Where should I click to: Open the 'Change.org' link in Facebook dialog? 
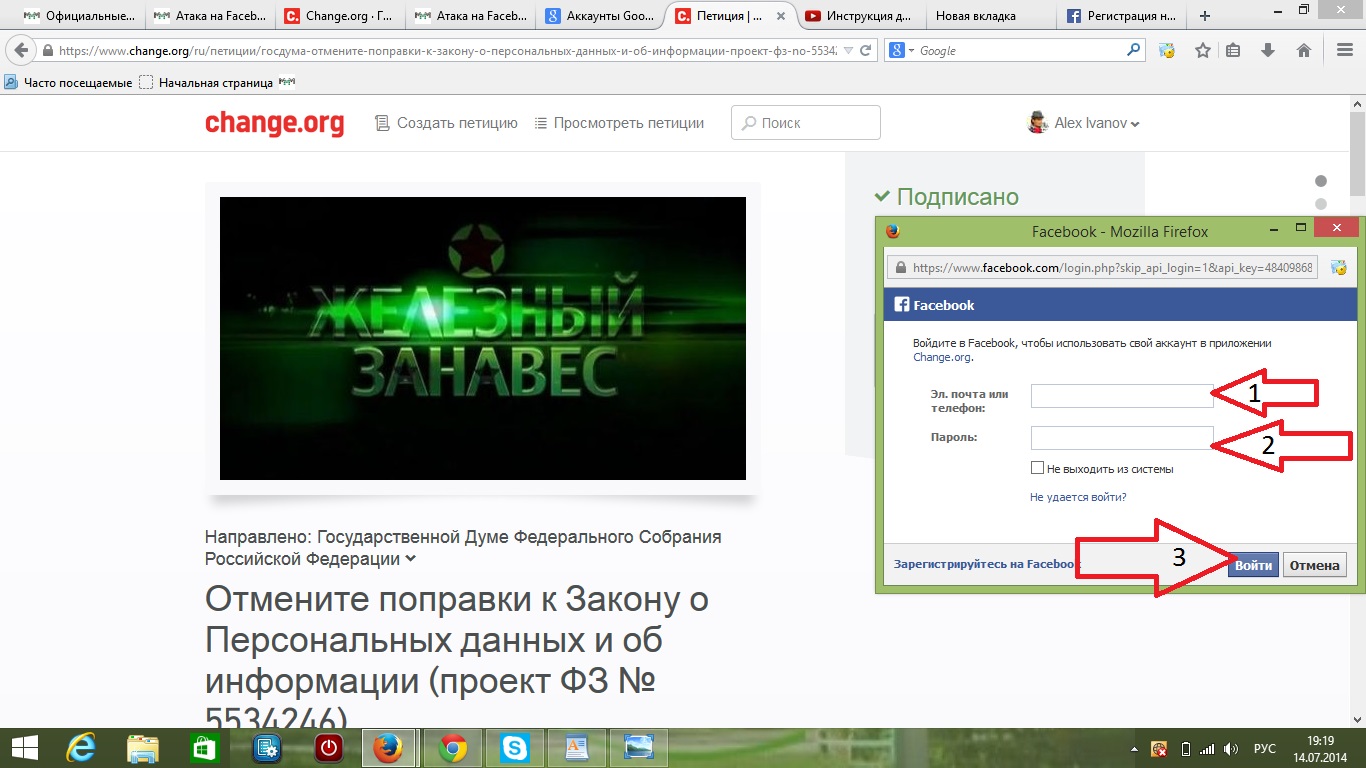(943, 357)
